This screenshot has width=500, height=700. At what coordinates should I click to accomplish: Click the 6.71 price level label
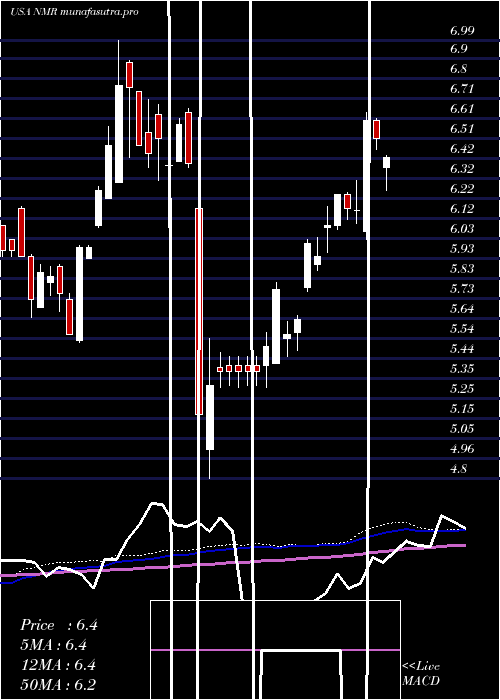[462, 89]
